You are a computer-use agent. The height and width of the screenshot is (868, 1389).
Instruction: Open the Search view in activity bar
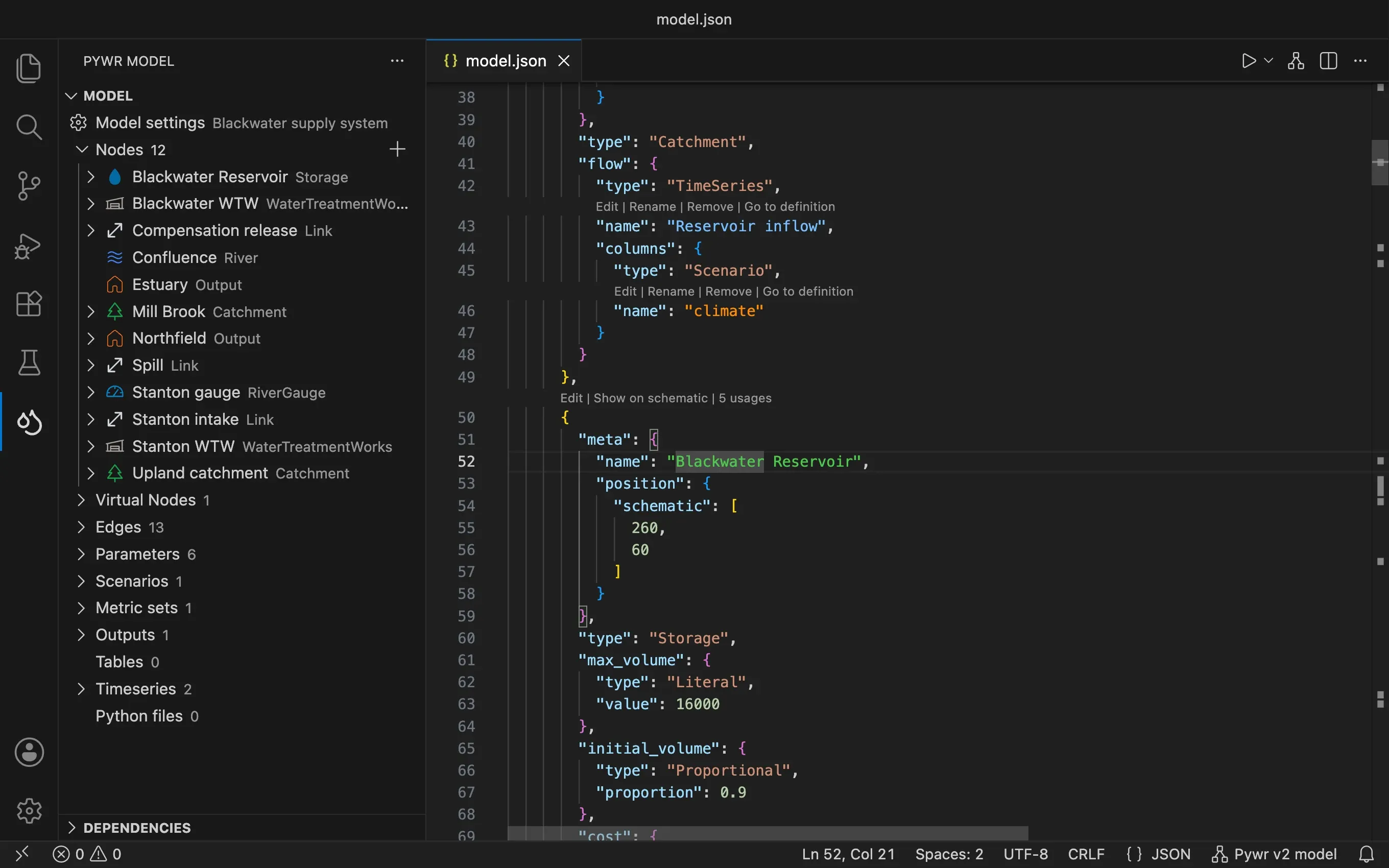point(29,127)
